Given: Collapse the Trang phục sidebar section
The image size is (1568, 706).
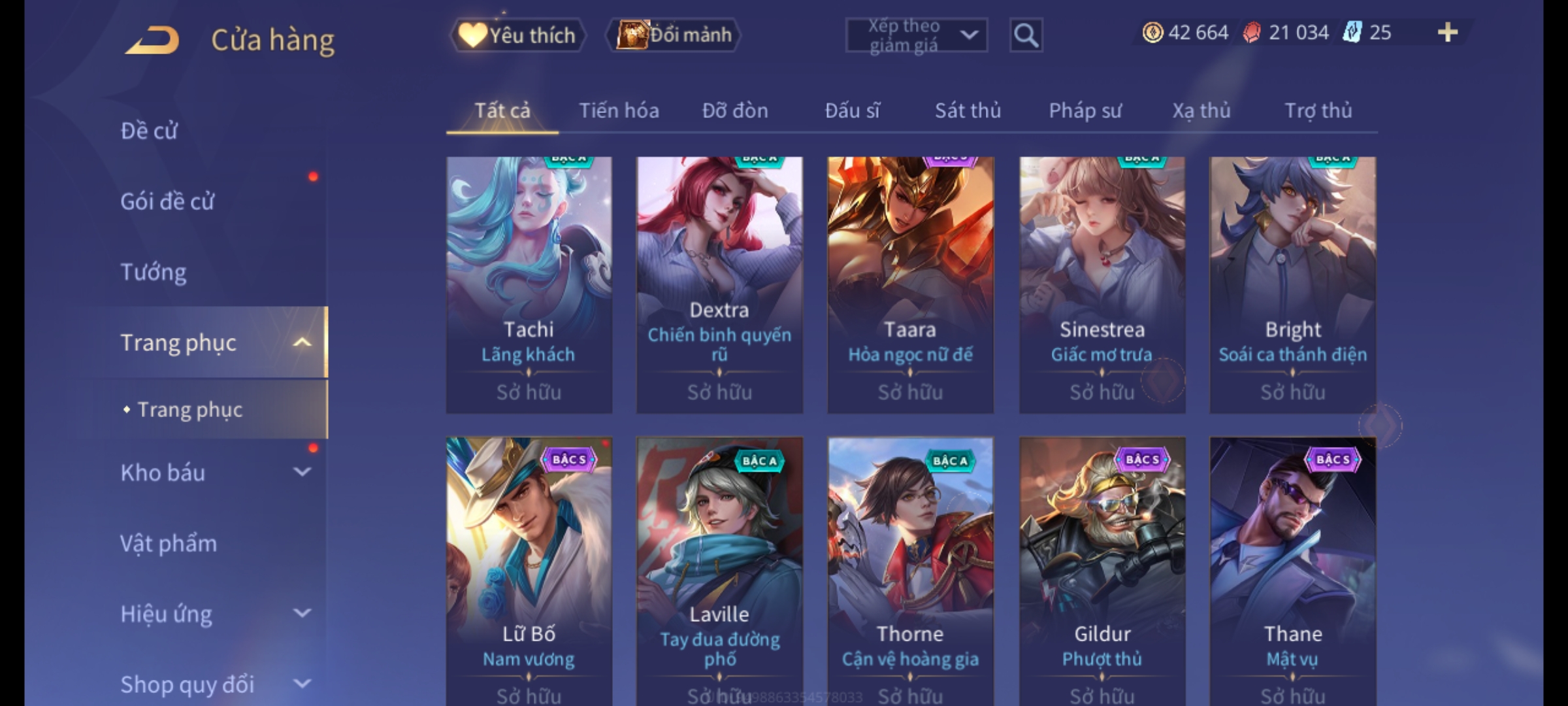Looking at the screenshot, I should pos(302,343).
